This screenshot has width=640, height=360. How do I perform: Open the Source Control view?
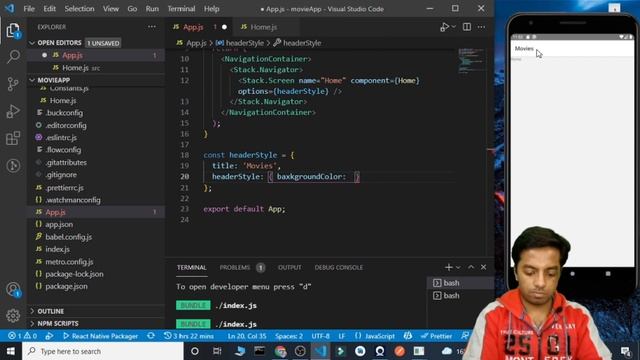point(13,84)
